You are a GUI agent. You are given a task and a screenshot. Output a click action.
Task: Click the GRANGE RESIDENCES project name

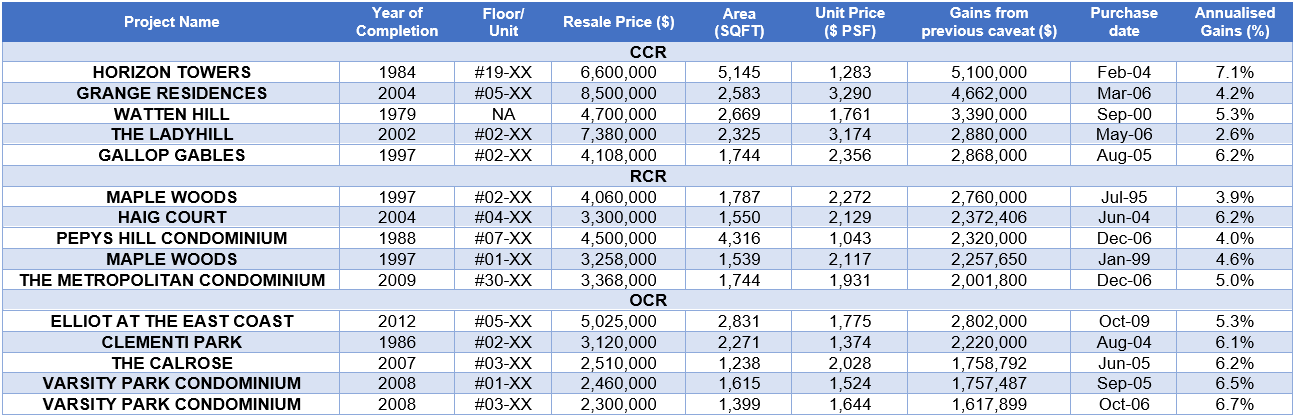point(172,93)
